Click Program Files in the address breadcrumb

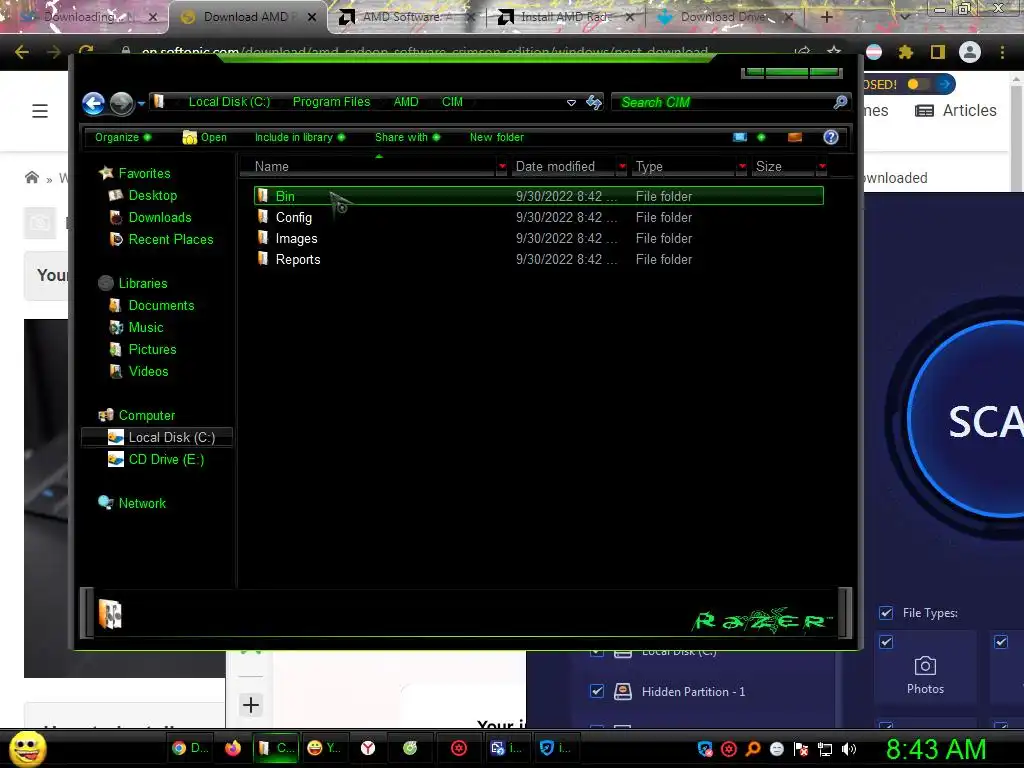tap(331, 102)
